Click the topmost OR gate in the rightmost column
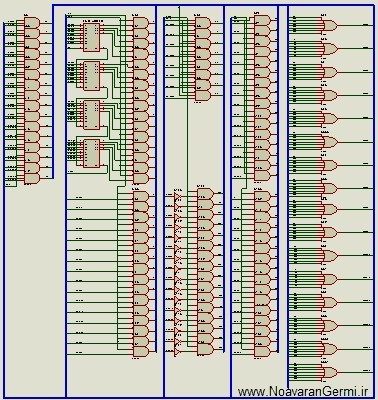This screenshot has width=378, height=400. click(330, 25)
